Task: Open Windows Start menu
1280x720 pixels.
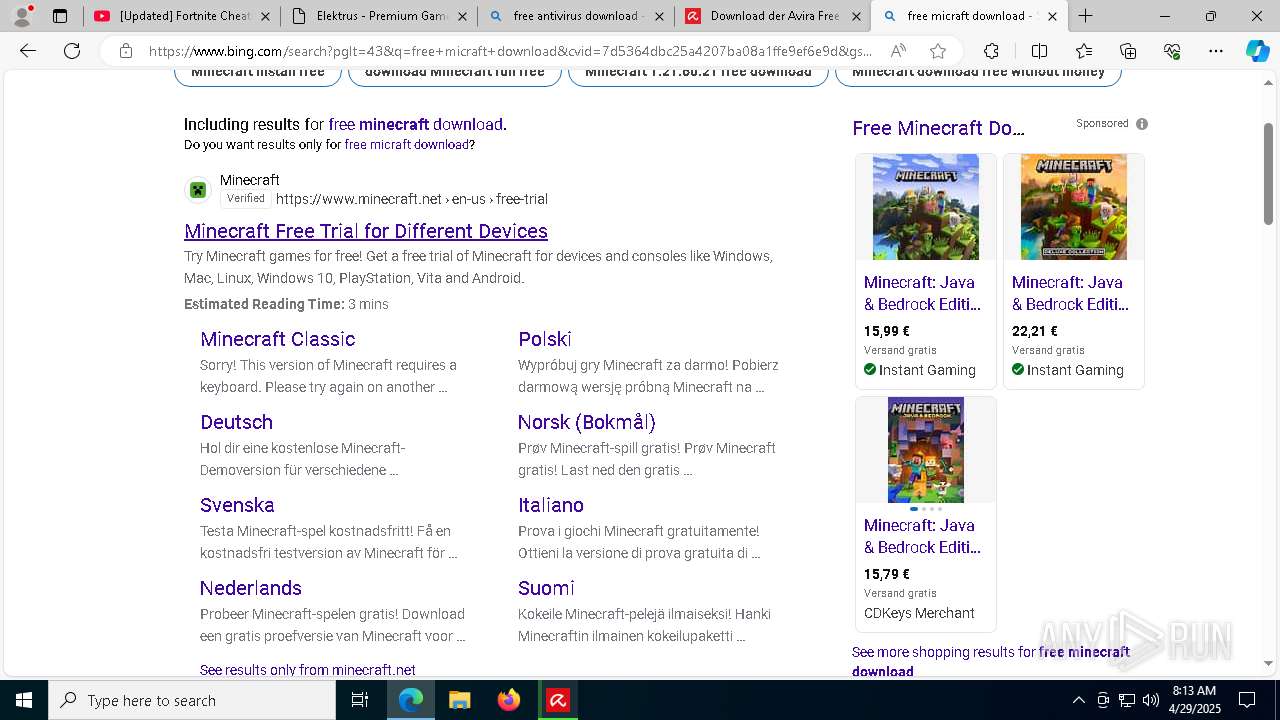Action: pyautogui.click(x=24, y=700)
